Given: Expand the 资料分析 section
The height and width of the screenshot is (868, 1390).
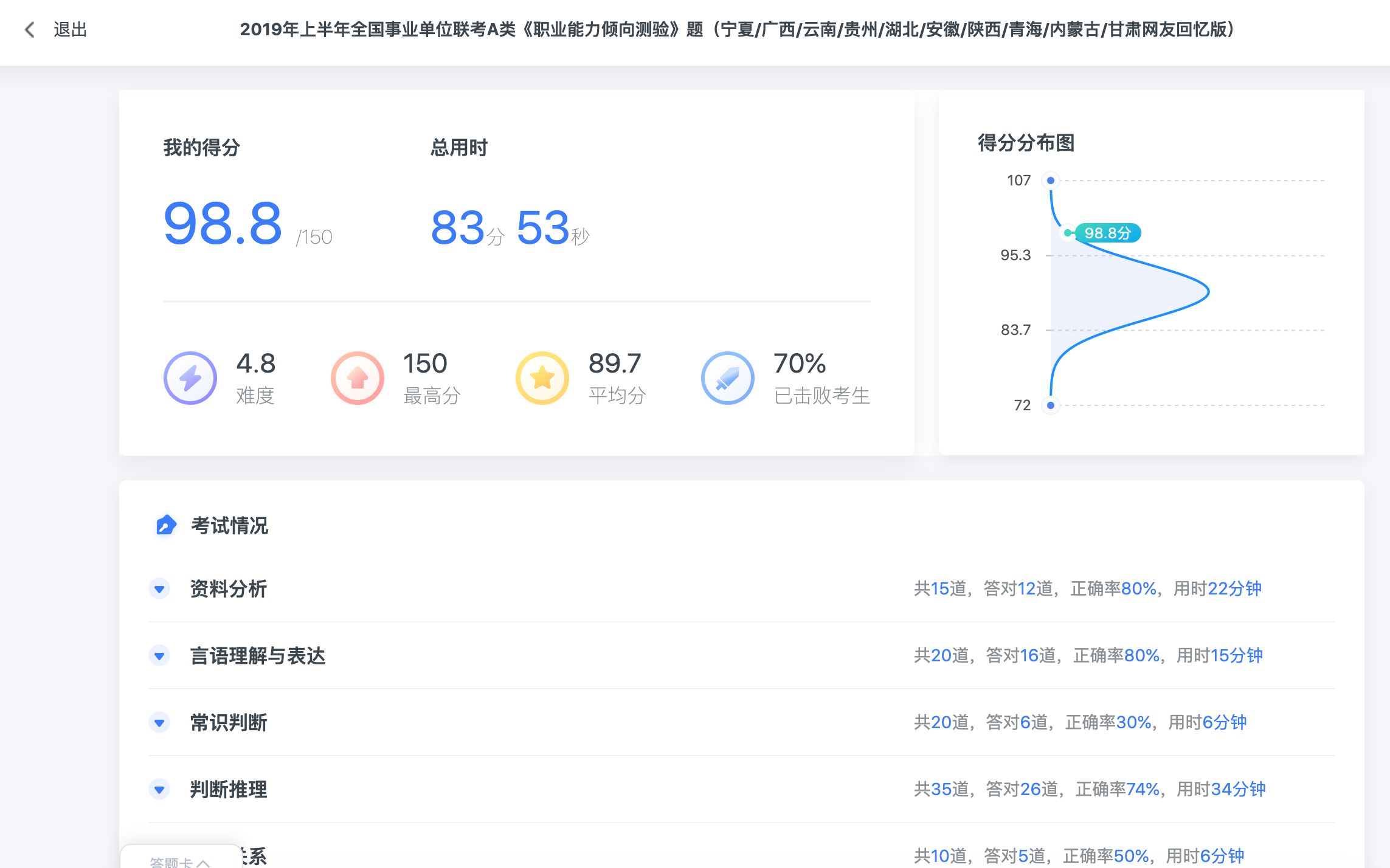Looking at the screenshot, I should (159, 588).
